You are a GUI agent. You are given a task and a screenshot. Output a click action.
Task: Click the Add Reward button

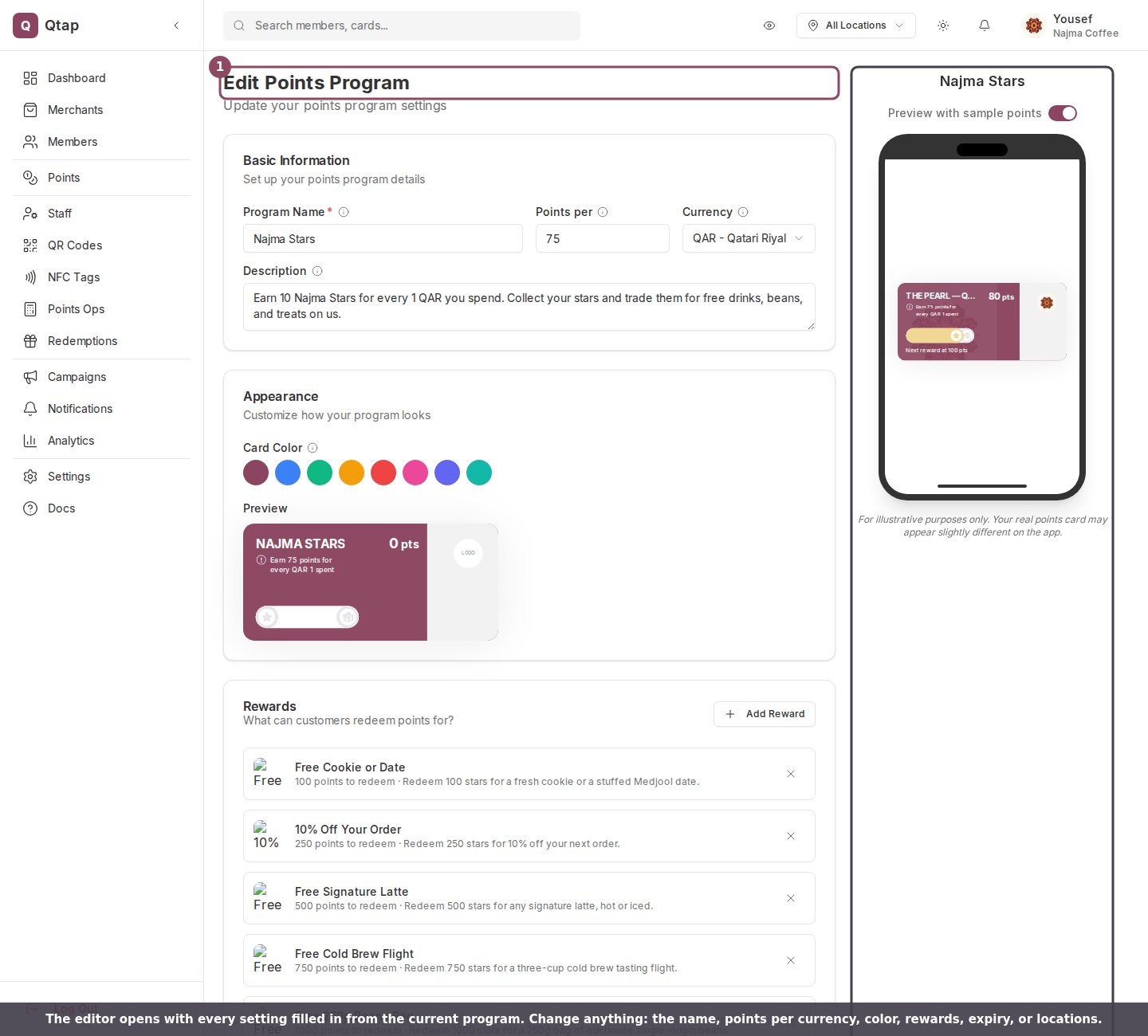(765, 714)
